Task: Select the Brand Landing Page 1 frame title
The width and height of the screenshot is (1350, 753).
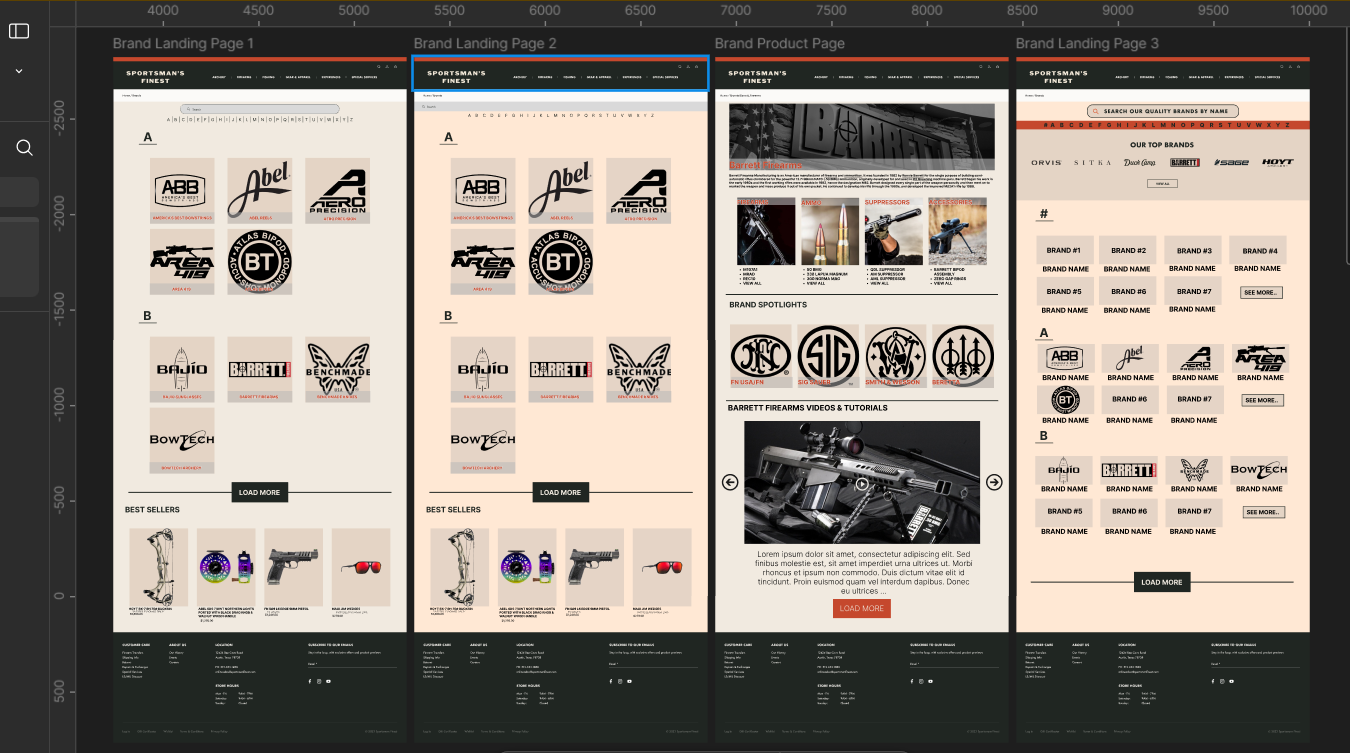Action: point(183,44)
